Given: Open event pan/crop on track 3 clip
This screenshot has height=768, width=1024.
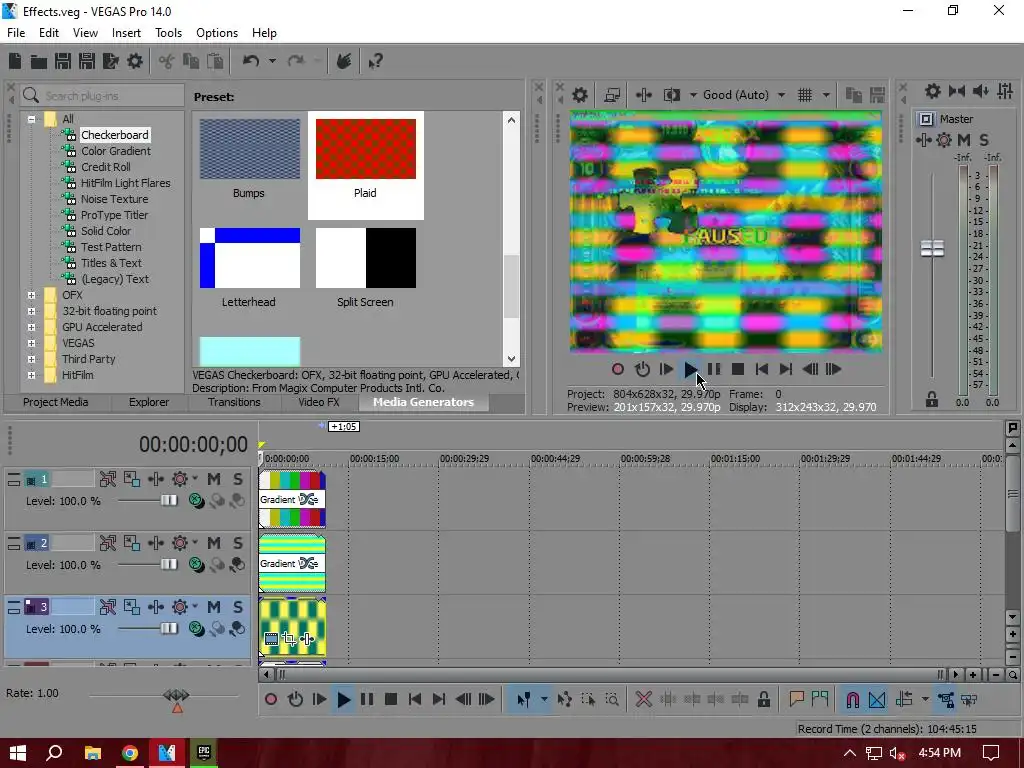Looking at the screenshot, I should pos(289,639).
